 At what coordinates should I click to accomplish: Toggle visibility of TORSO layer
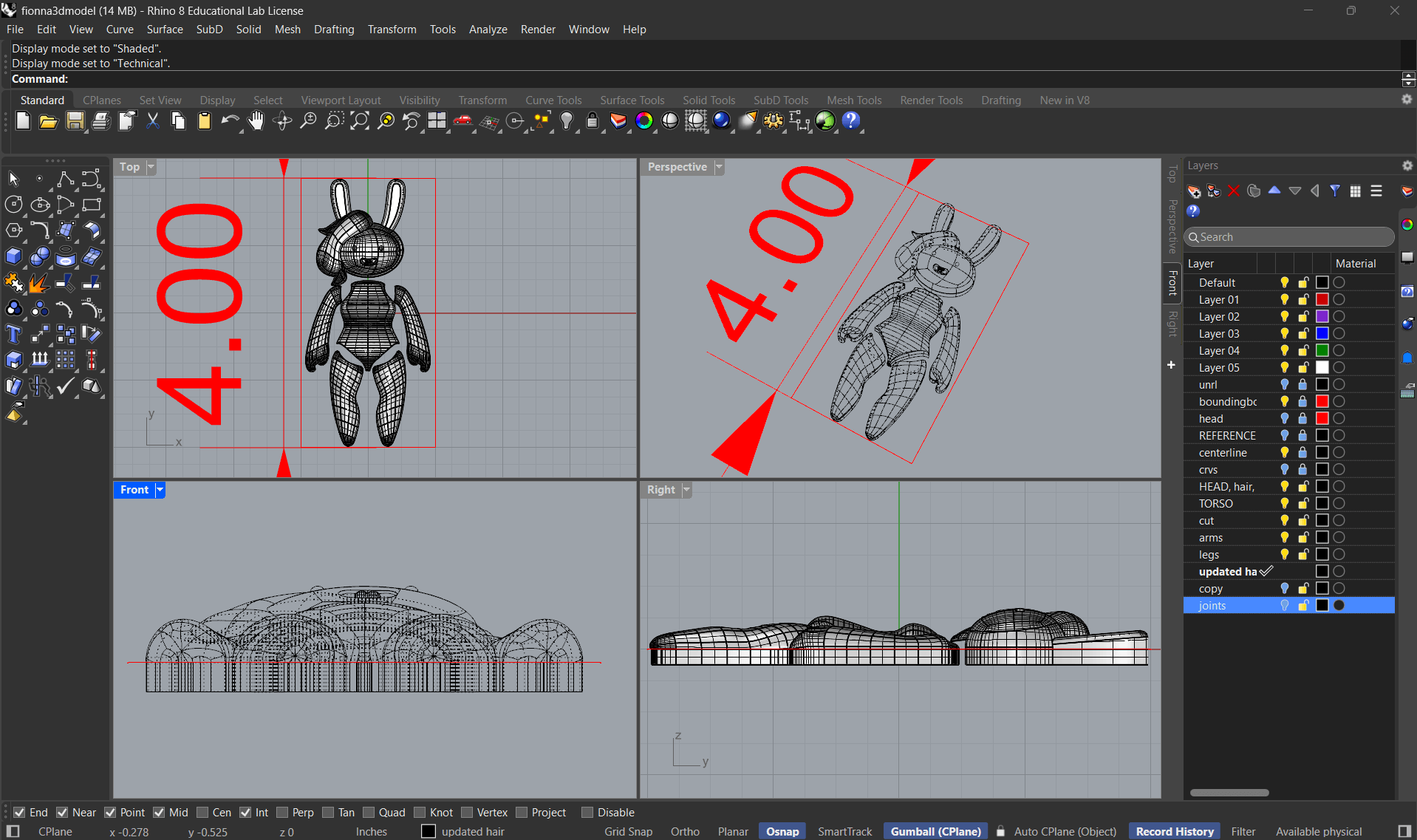[1284, 504]
